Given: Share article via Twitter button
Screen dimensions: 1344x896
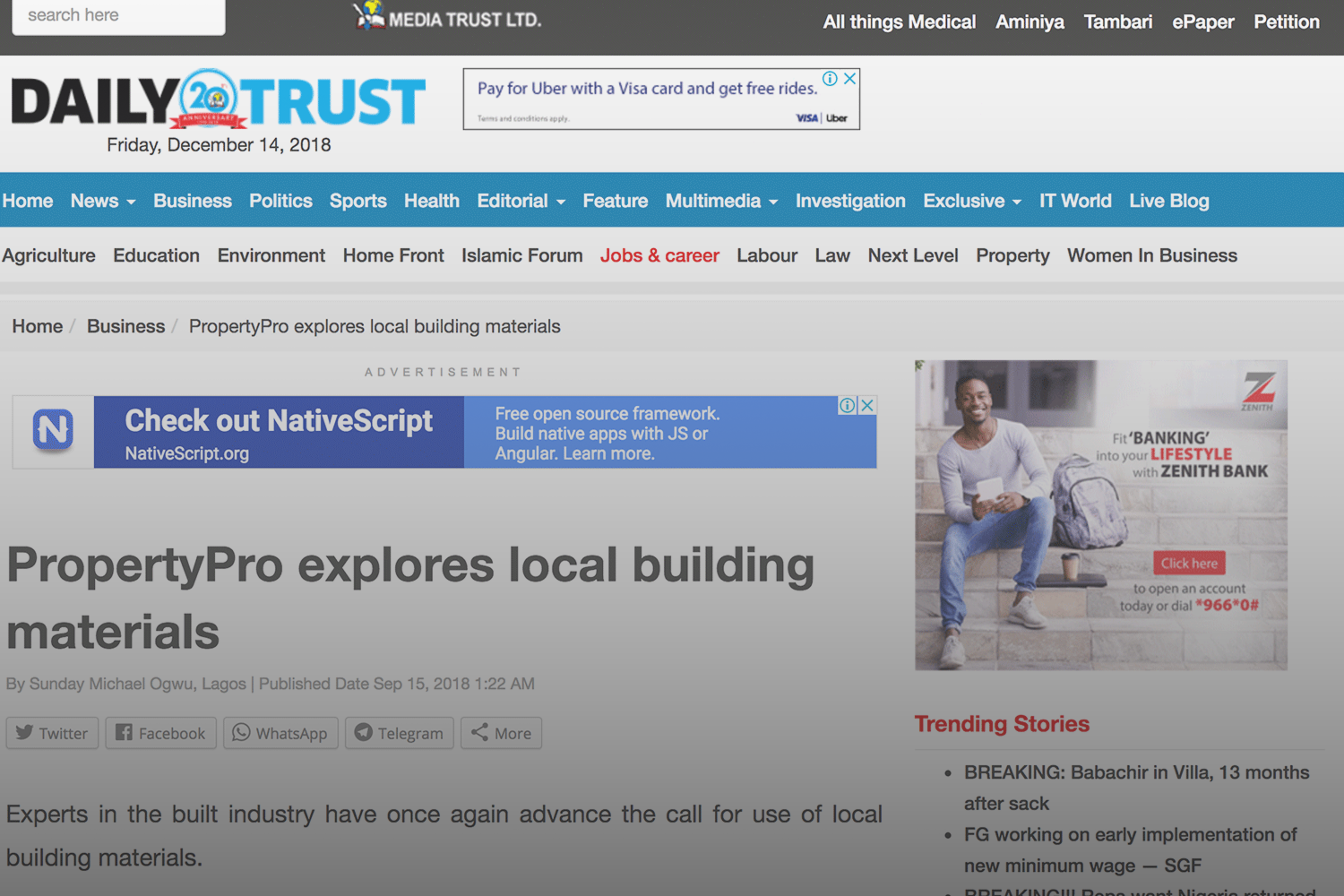Looking at the screenshot, I should [x=52, y=733].
